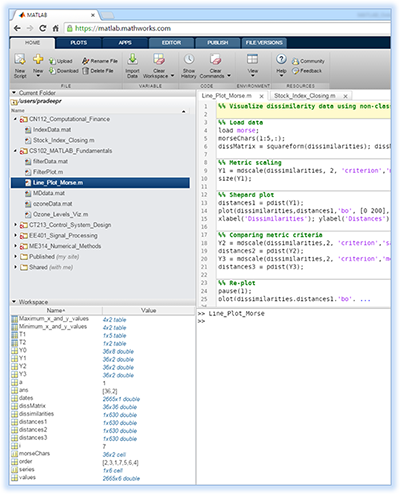400x494 pixels.
Task: Open the 36x8 double value of Y0
Action: click(x=118, y=352)
